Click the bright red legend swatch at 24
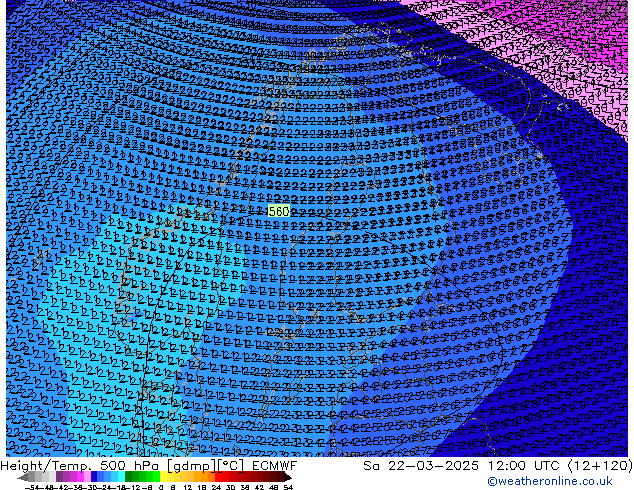The height and width of the screenshot is (490, 634). 218,476
